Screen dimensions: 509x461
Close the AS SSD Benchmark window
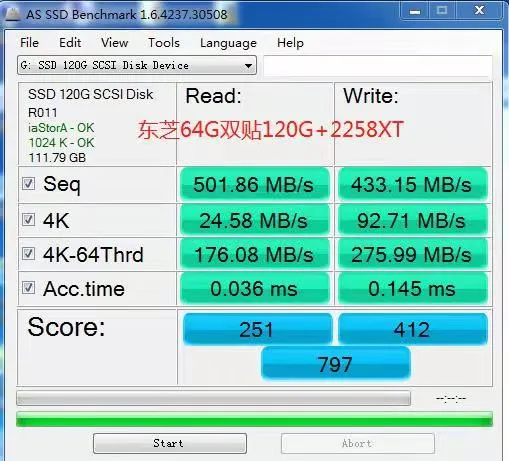click(x=479, y=11)
